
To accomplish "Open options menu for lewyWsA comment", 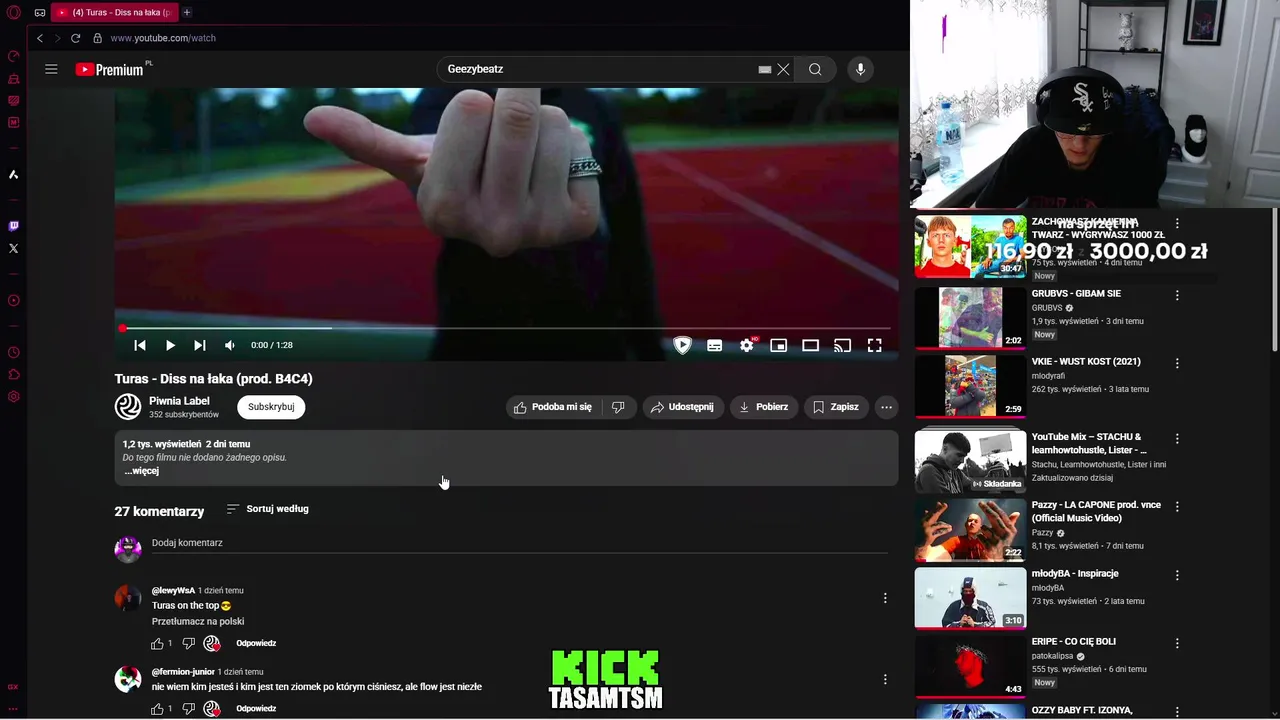I will [884, 598].
